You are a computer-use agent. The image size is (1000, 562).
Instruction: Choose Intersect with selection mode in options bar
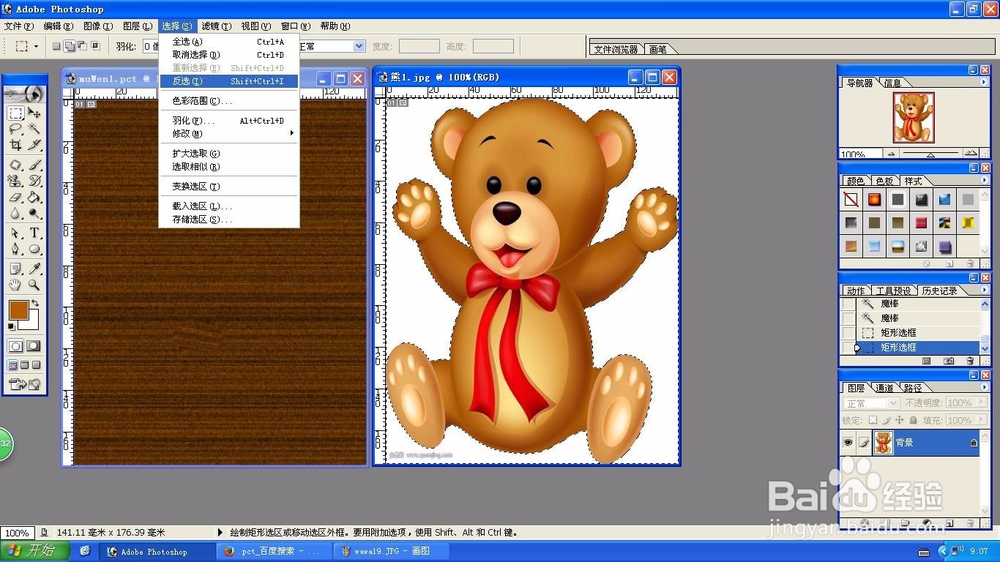coord(95,46)
